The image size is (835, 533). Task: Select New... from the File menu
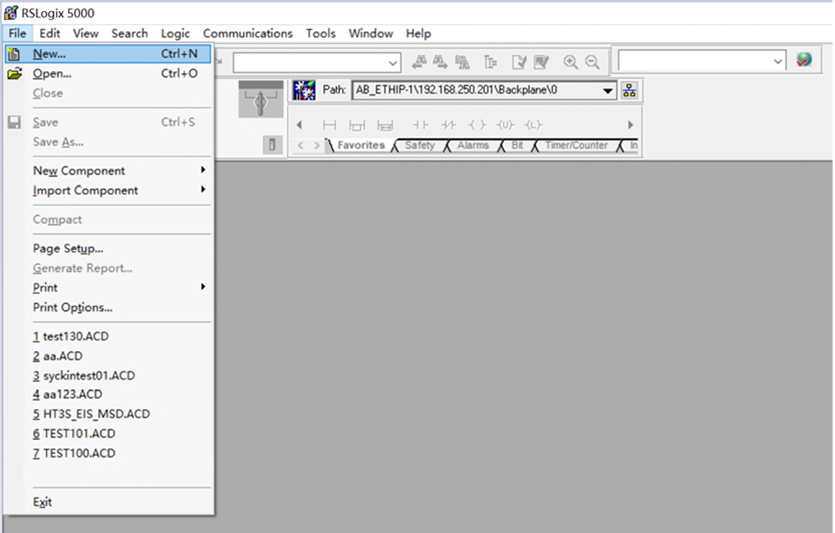tap(50, 53)
